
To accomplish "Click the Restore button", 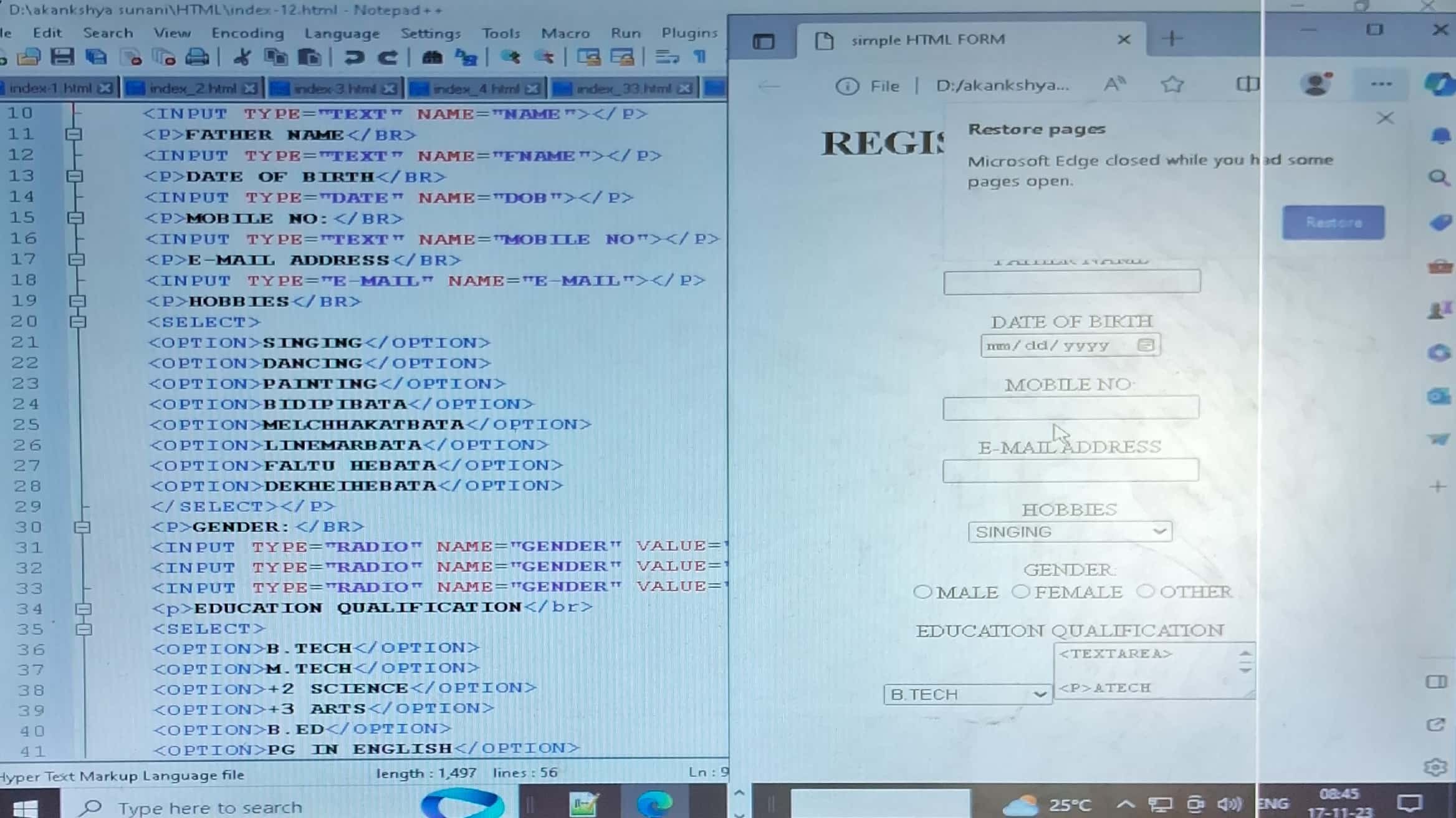I will [1333, 223].
